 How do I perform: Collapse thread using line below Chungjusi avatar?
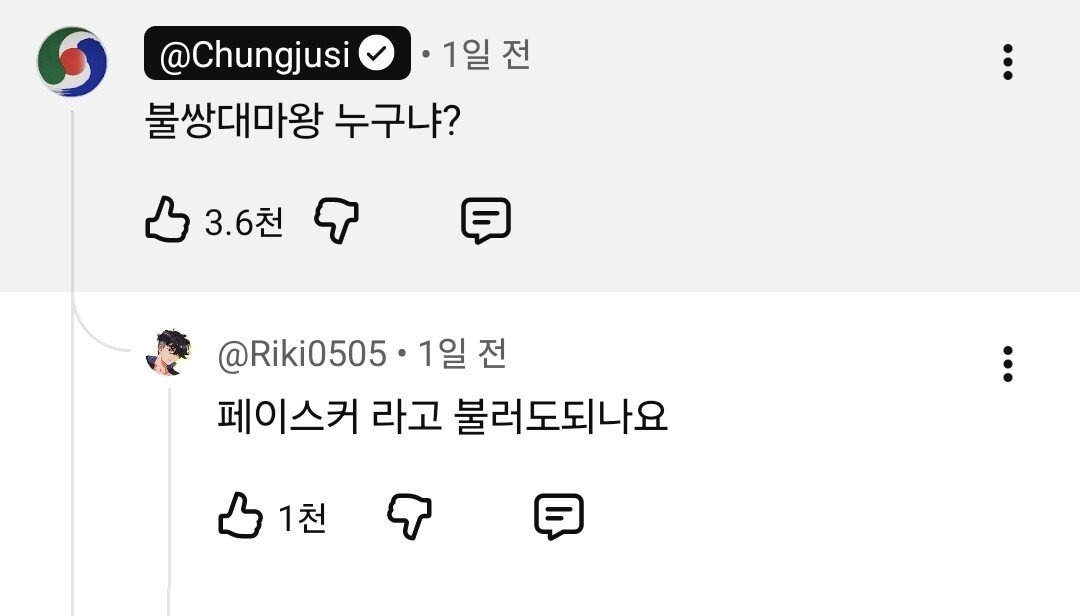point(72,200)
